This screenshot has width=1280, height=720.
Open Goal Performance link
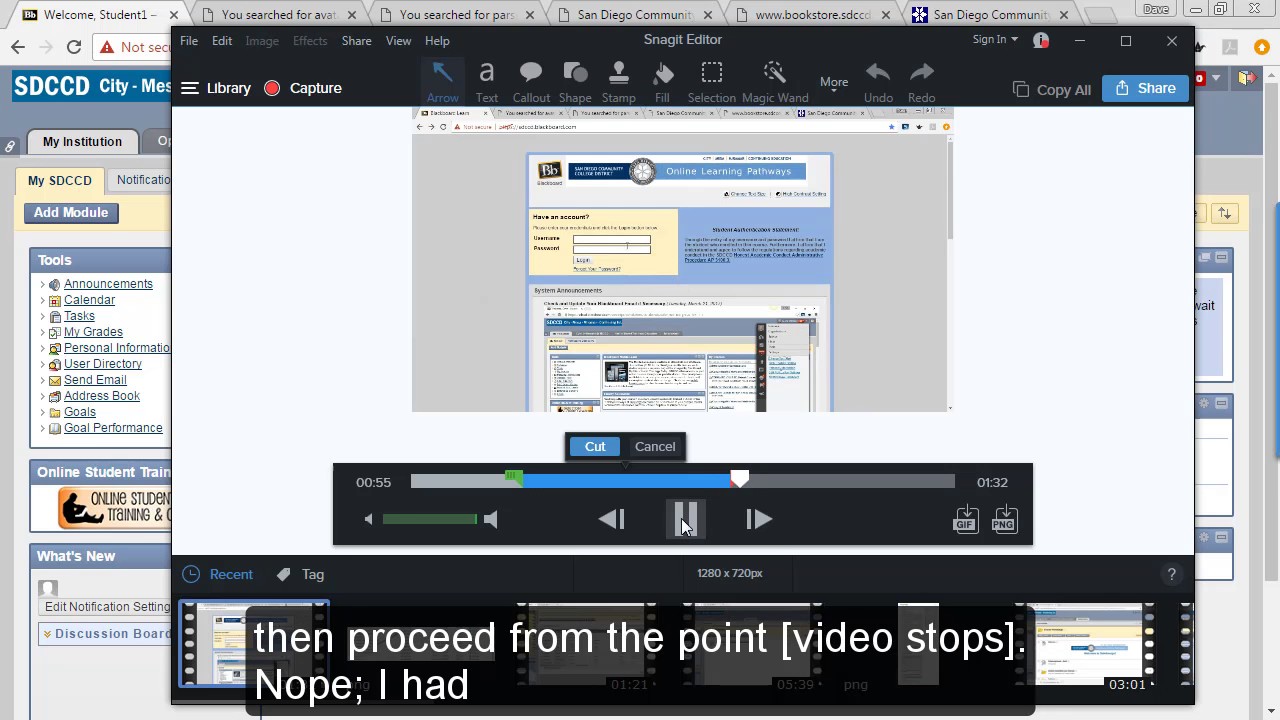[x=113, y=428]
